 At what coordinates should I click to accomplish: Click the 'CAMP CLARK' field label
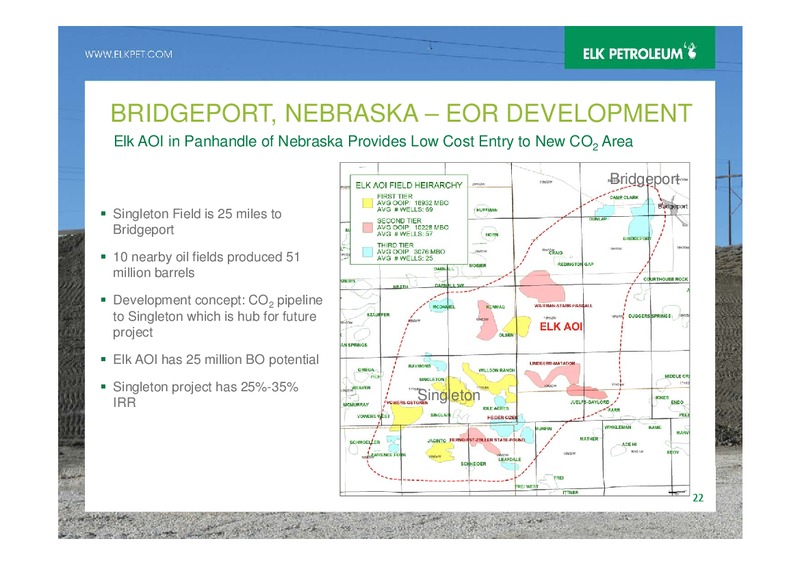[624, 197]
